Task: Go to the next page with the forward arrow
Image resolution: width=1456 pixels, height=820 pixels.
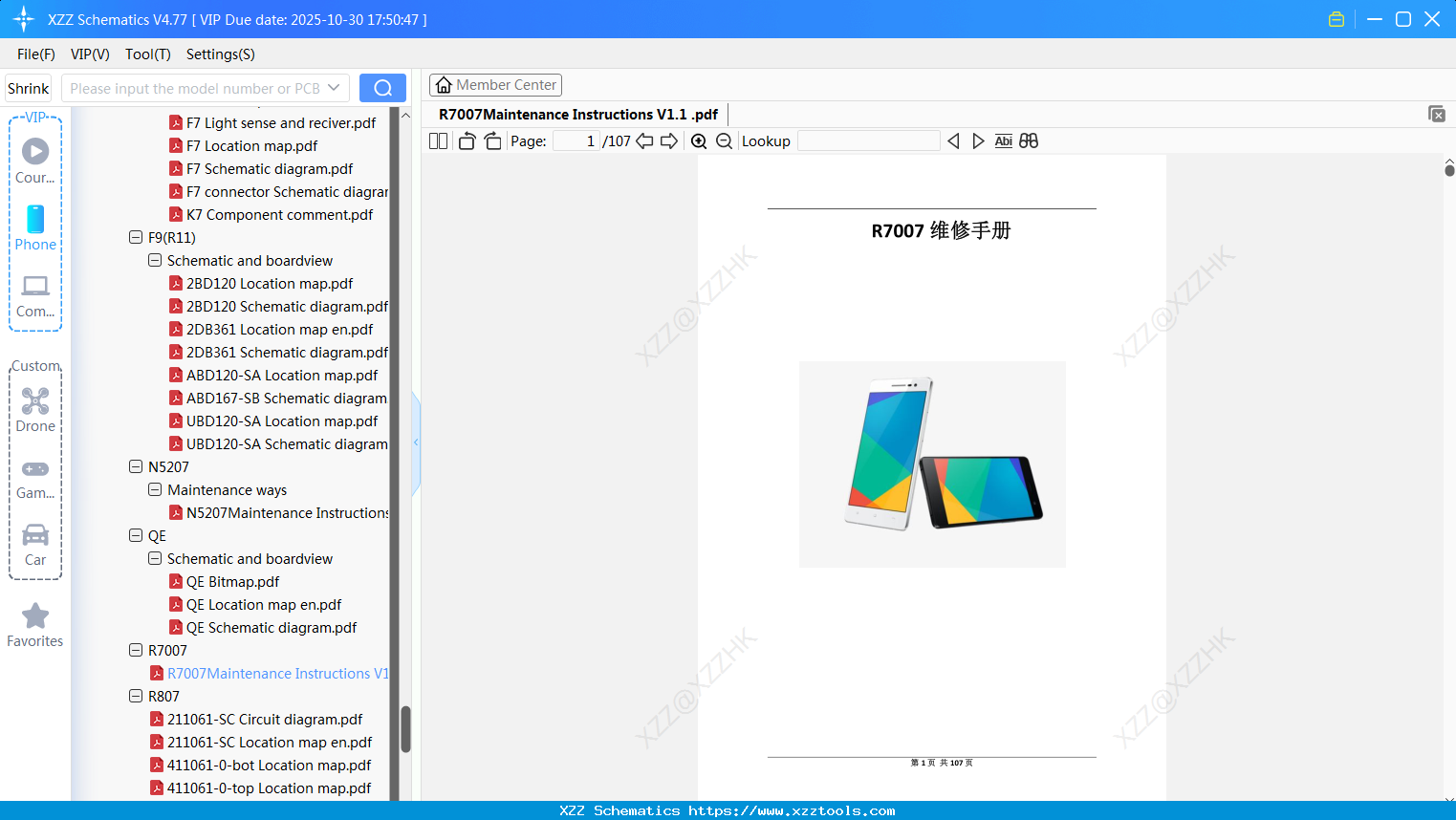Action: tap(669, 140)
